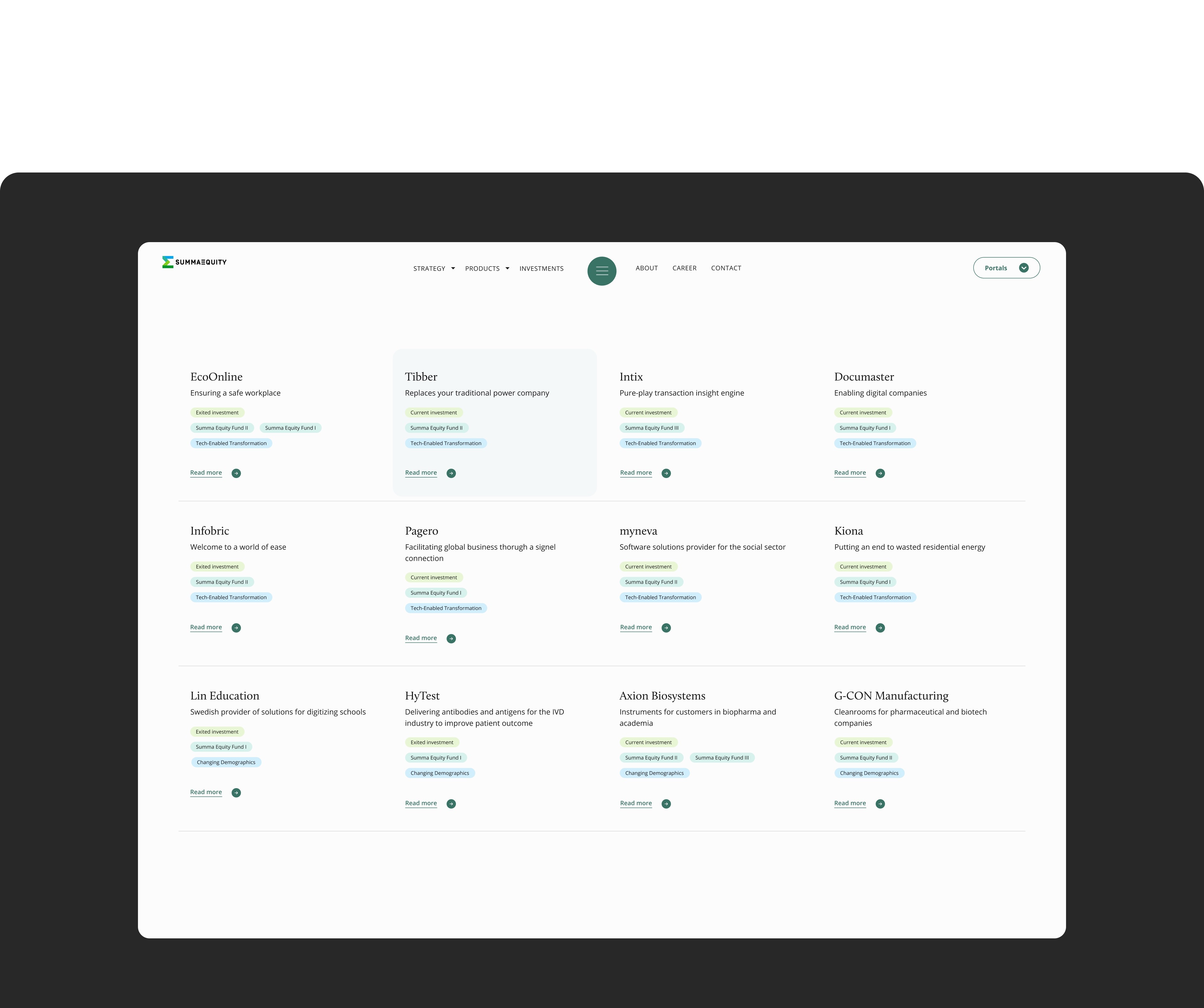
Task: Open the Portals dropdown
Action: (1006, 268)
